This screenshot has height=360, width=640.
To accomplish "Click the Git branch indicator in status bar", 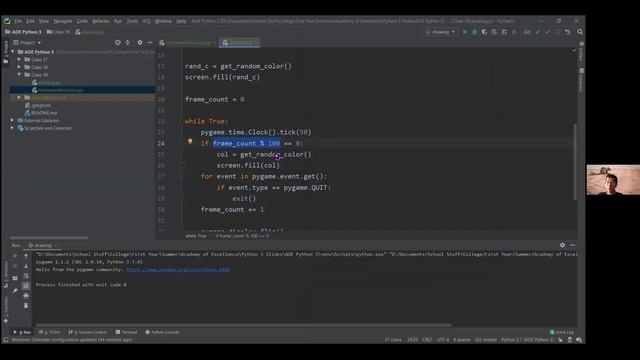I will point(486,340).
